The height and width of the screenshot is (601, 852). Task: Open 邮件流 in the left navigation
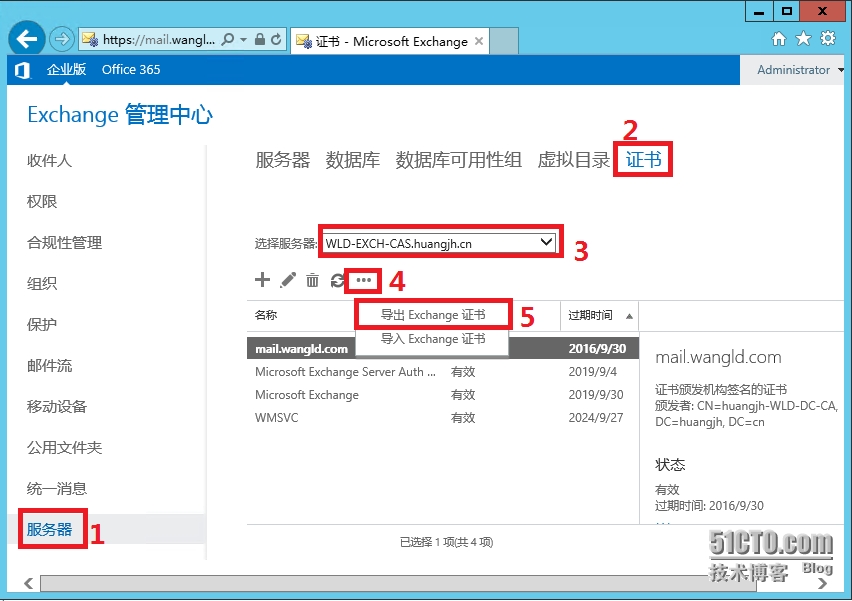click(49, 365)
